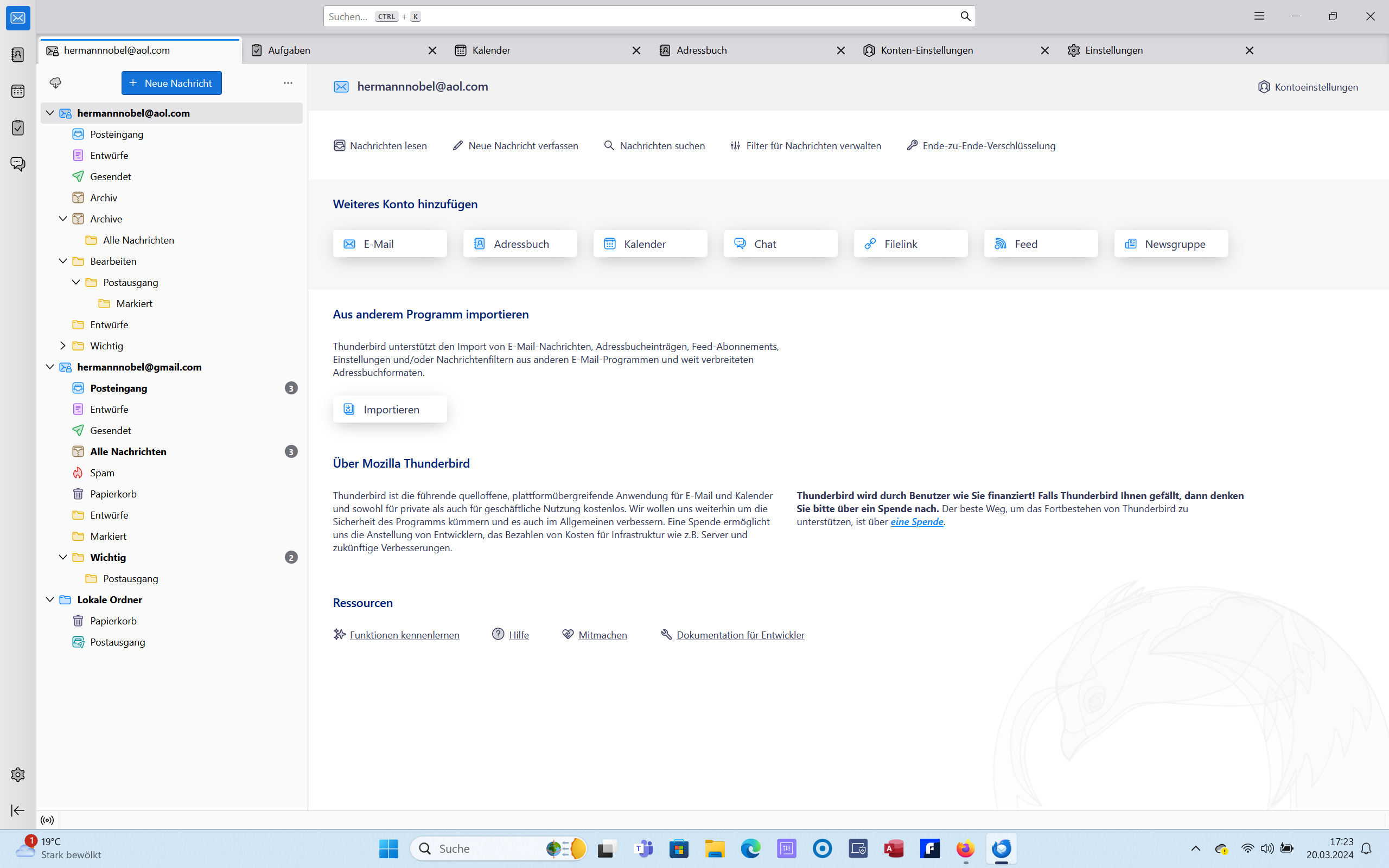Click the Neue Nachricht button
This screenshot has width=1389, height=868.
pyautogui.click(x=171, y=83)
